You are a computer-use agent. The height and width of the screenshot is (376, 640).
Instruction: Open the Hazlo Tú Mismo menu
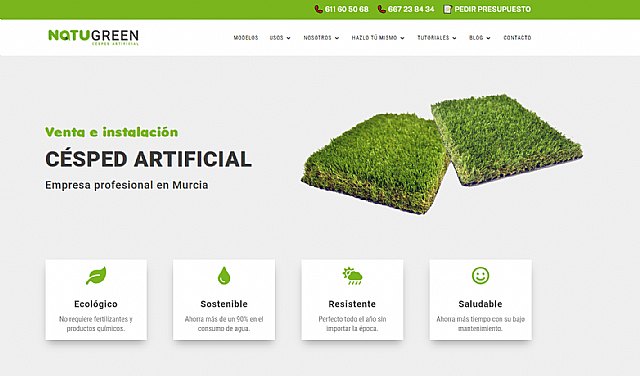point(374,38)
